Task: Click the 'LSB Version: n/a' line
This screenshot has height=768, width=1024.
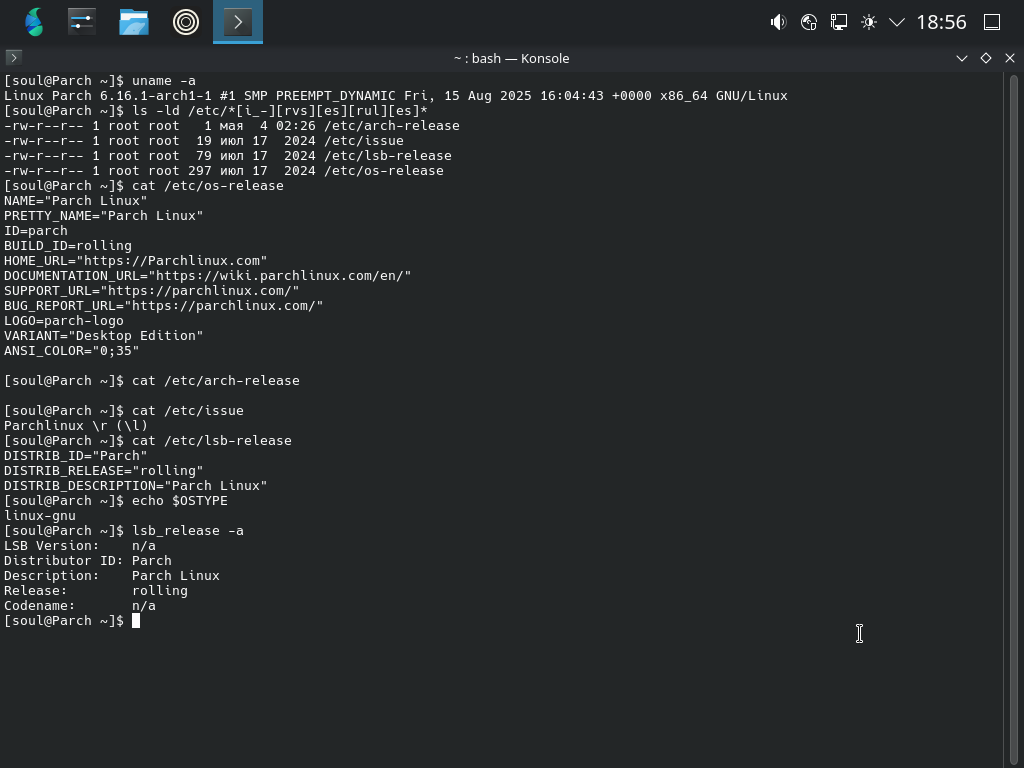Action: (x=80, y=547)
